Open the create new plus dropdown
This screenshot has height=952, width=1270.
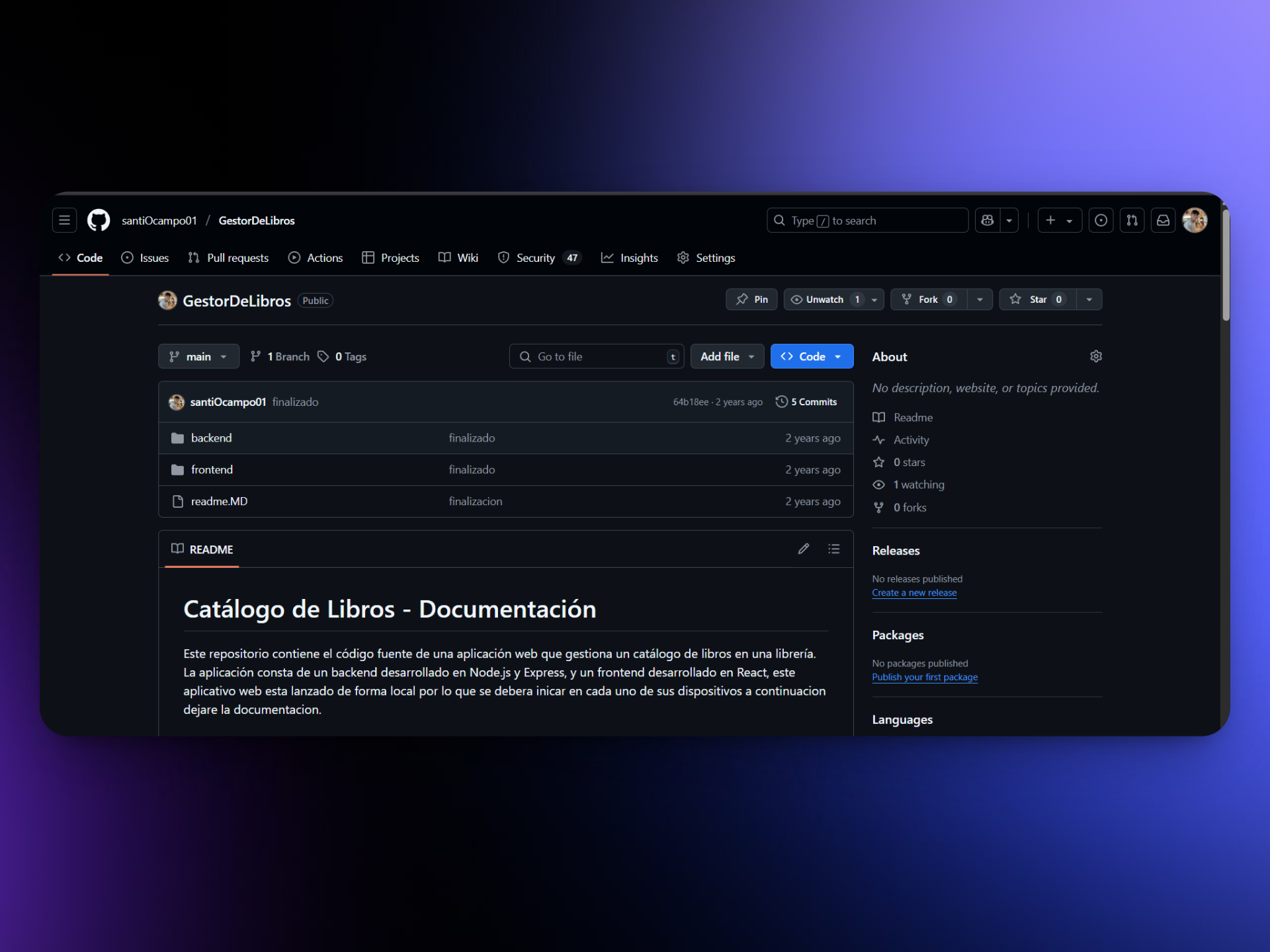[x=1059, y=220]
